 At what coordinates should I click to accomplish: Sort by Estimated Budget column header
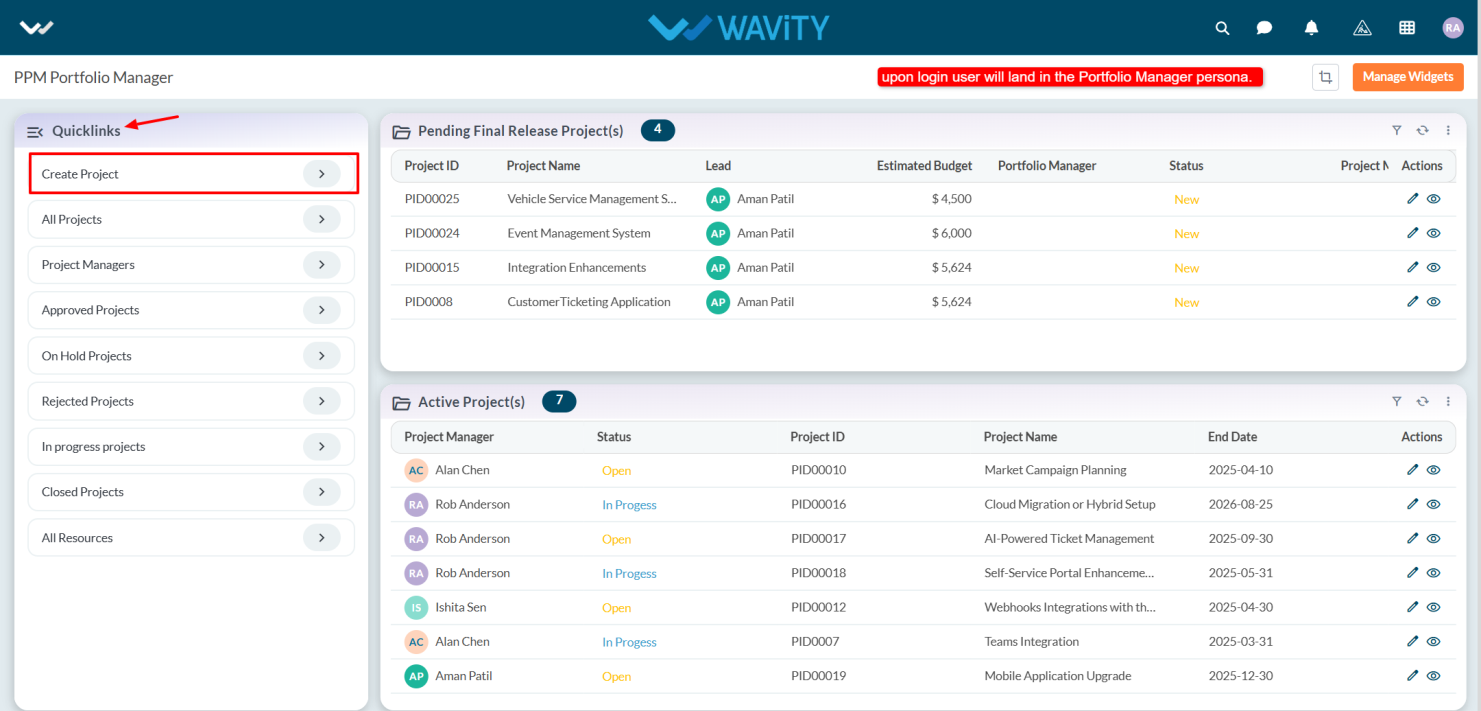tap(924, 166)
